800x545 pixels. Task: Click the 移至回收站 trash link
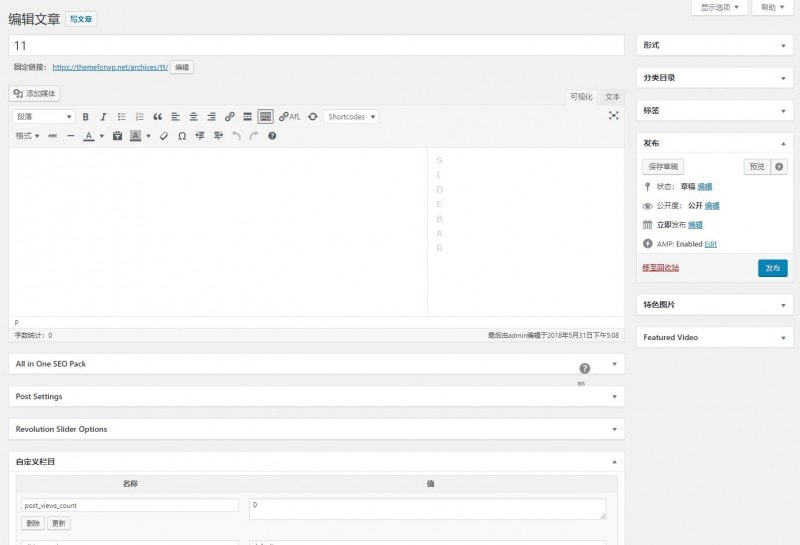(x=660, y=267)
